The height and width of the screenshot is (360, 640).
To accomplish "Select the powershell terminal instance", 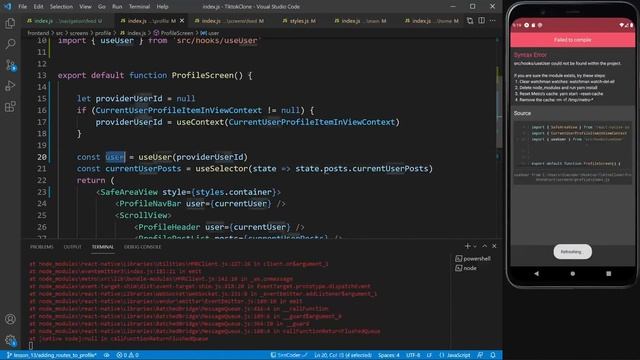I will coord(473,259).
